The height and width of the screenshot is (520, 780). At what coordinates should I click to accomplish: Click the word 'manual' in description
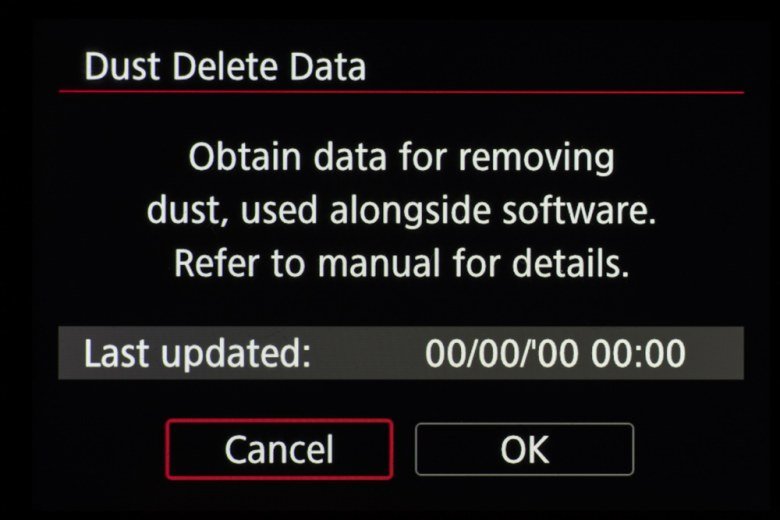click(379, 263)
